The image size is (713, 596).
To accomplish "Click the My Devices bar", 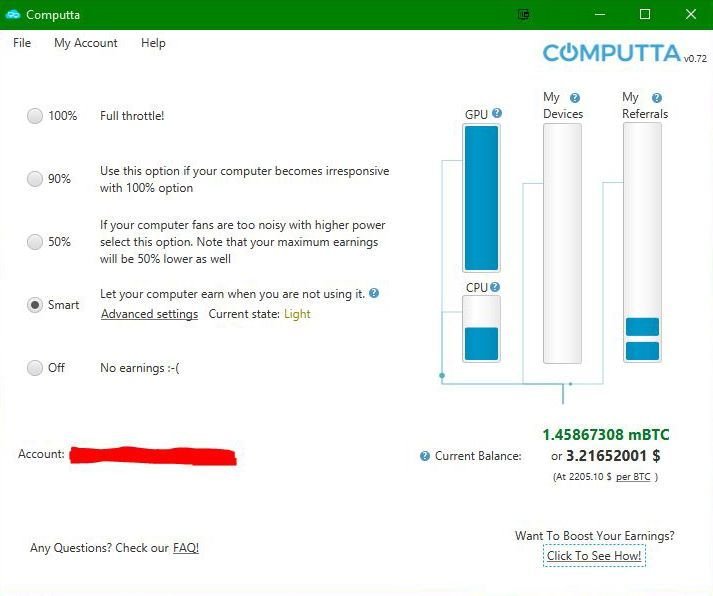I will pyautogui.click(x=562, y=243).
